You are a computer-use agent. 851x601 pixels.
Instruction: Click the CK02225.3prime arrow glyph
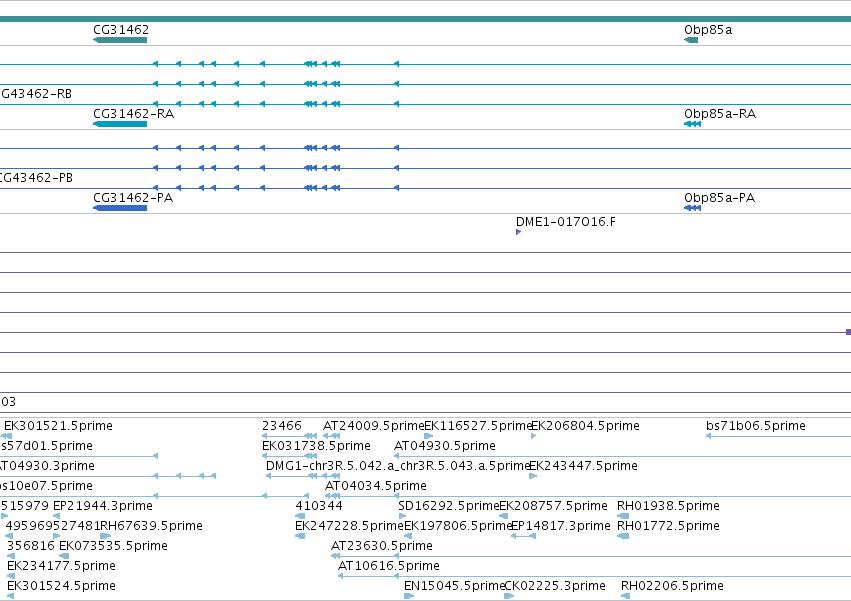coord(509,596)
